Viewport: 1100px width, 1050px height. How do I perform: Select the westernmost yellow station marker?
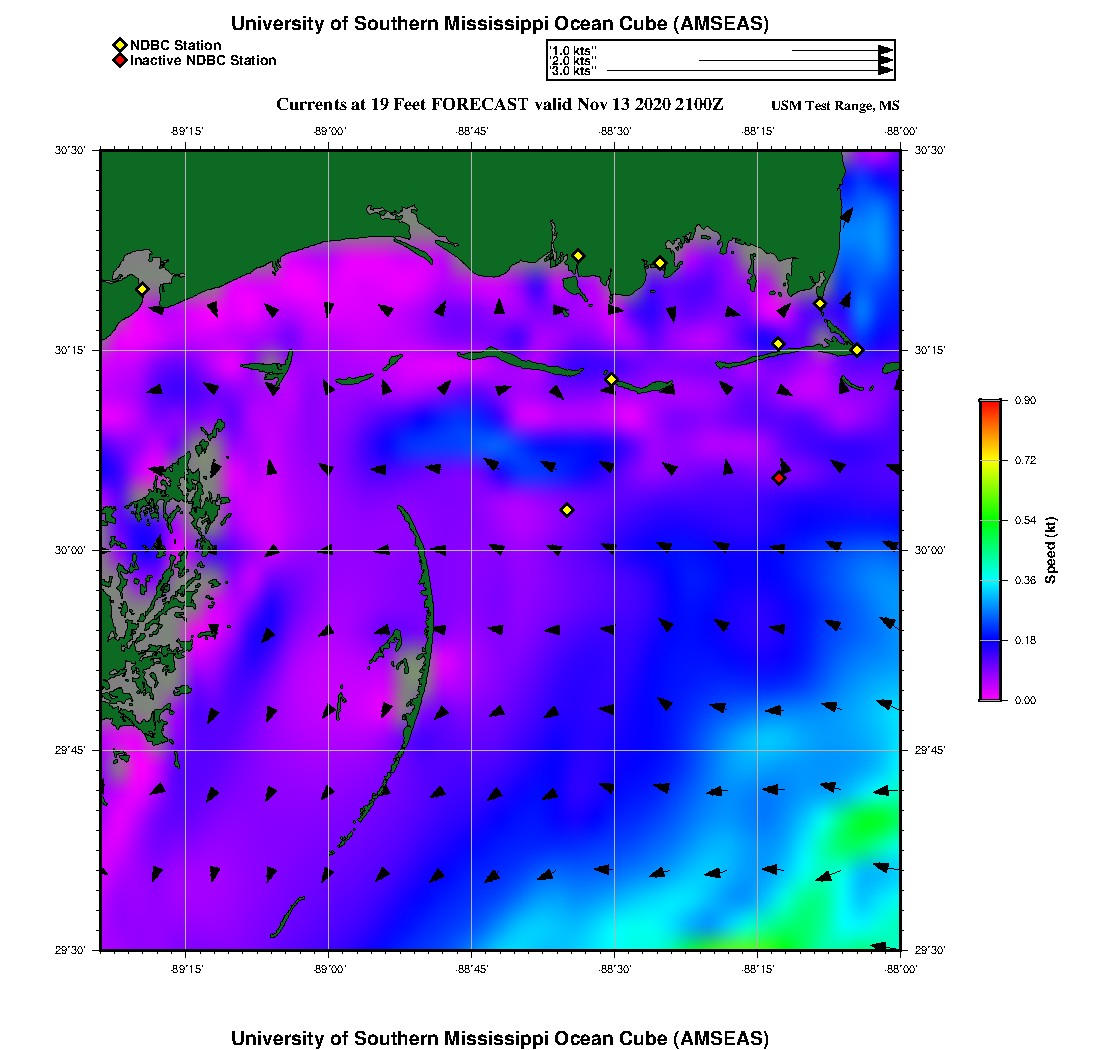pos(142,289)
